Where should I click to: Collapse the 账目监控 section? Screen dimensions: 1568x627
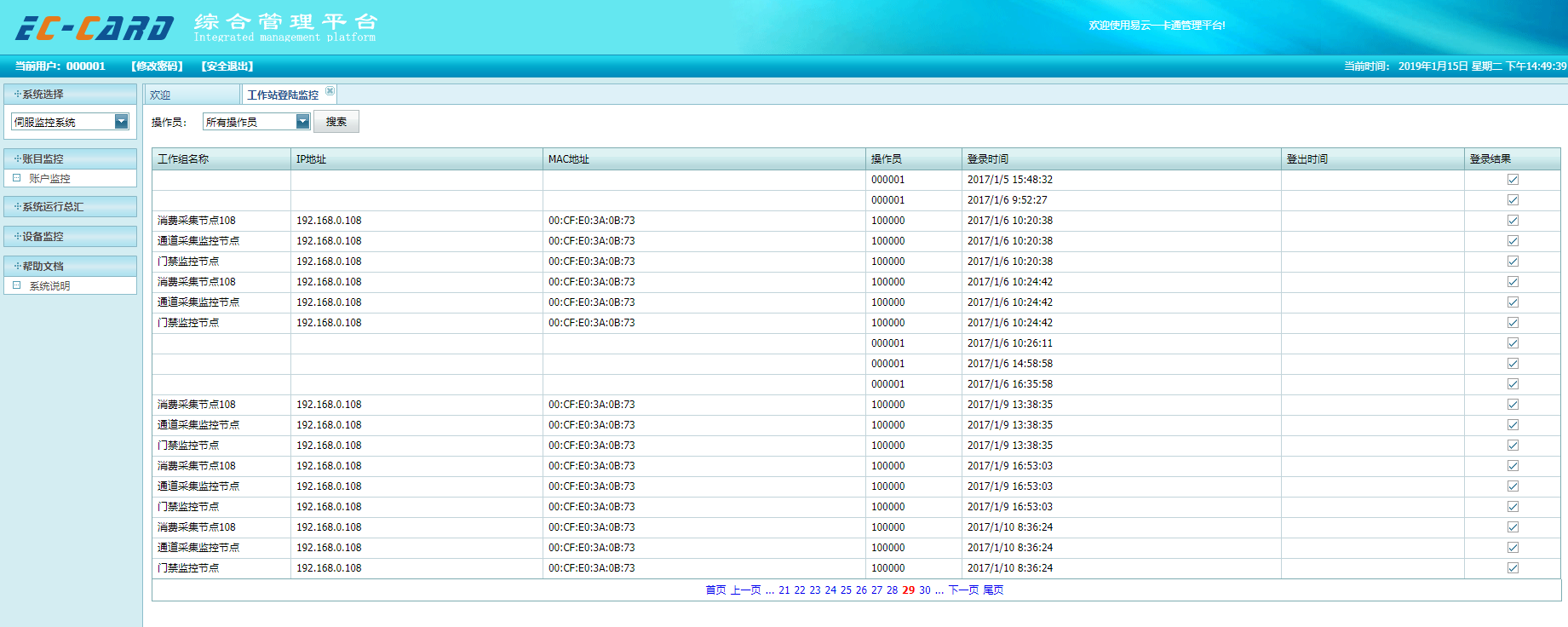click(x=70, y=158)
